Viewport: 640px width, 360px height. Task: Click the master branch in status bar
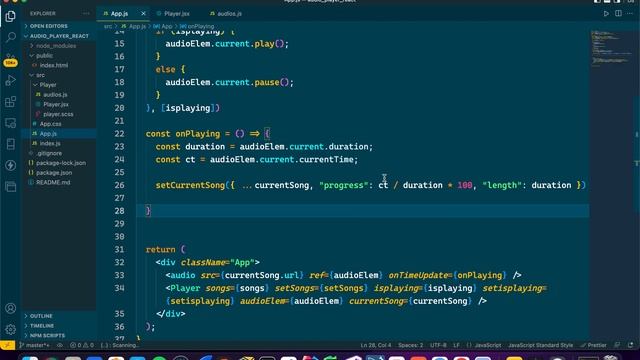click(35, 345)
